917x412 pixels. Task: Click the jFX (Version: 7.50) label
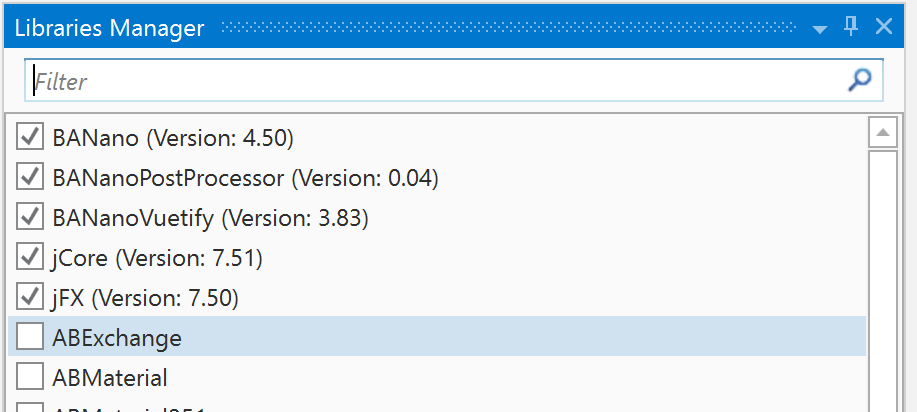pyautogui.click(x=145, y=298)
